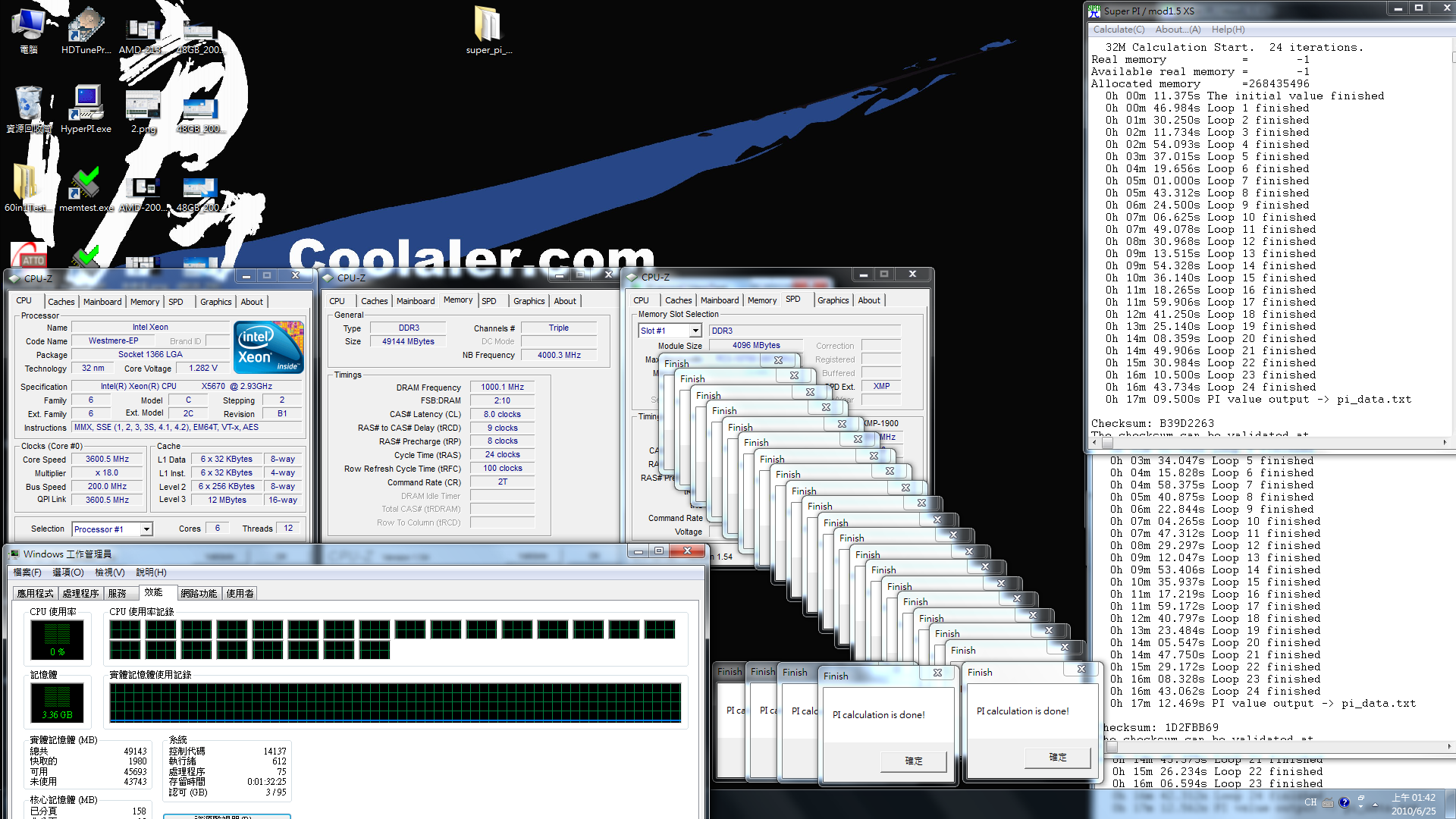Click the DRAM Frequency value 1000.1 MHz
Viewport: 1456px width, 819px height.
pyautogui.click(x=502, y=387)
